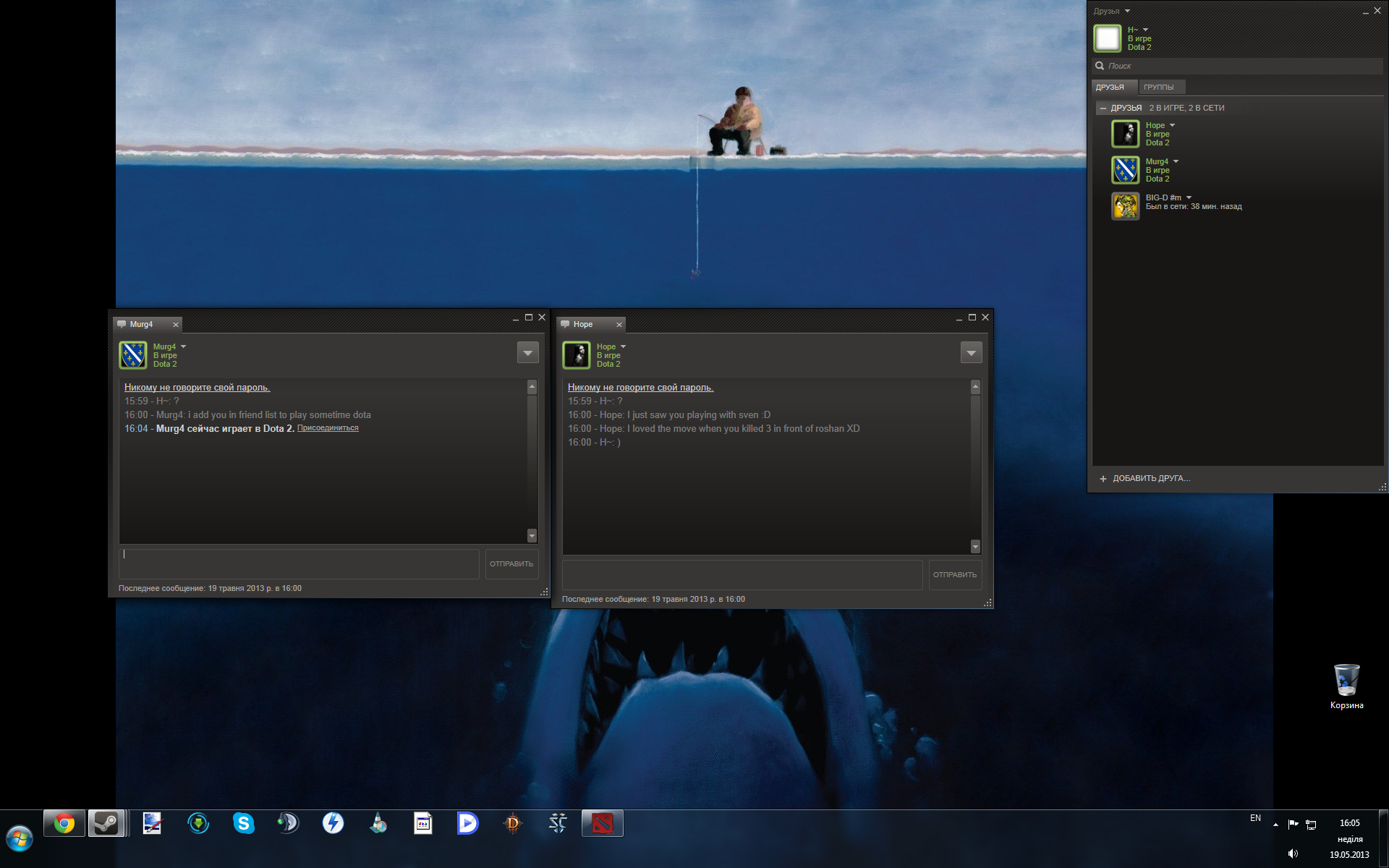Launch Skype from the taskbar
Image resolution: width=1389 pixels, height=868 pixels.
(x=244, y=823)
